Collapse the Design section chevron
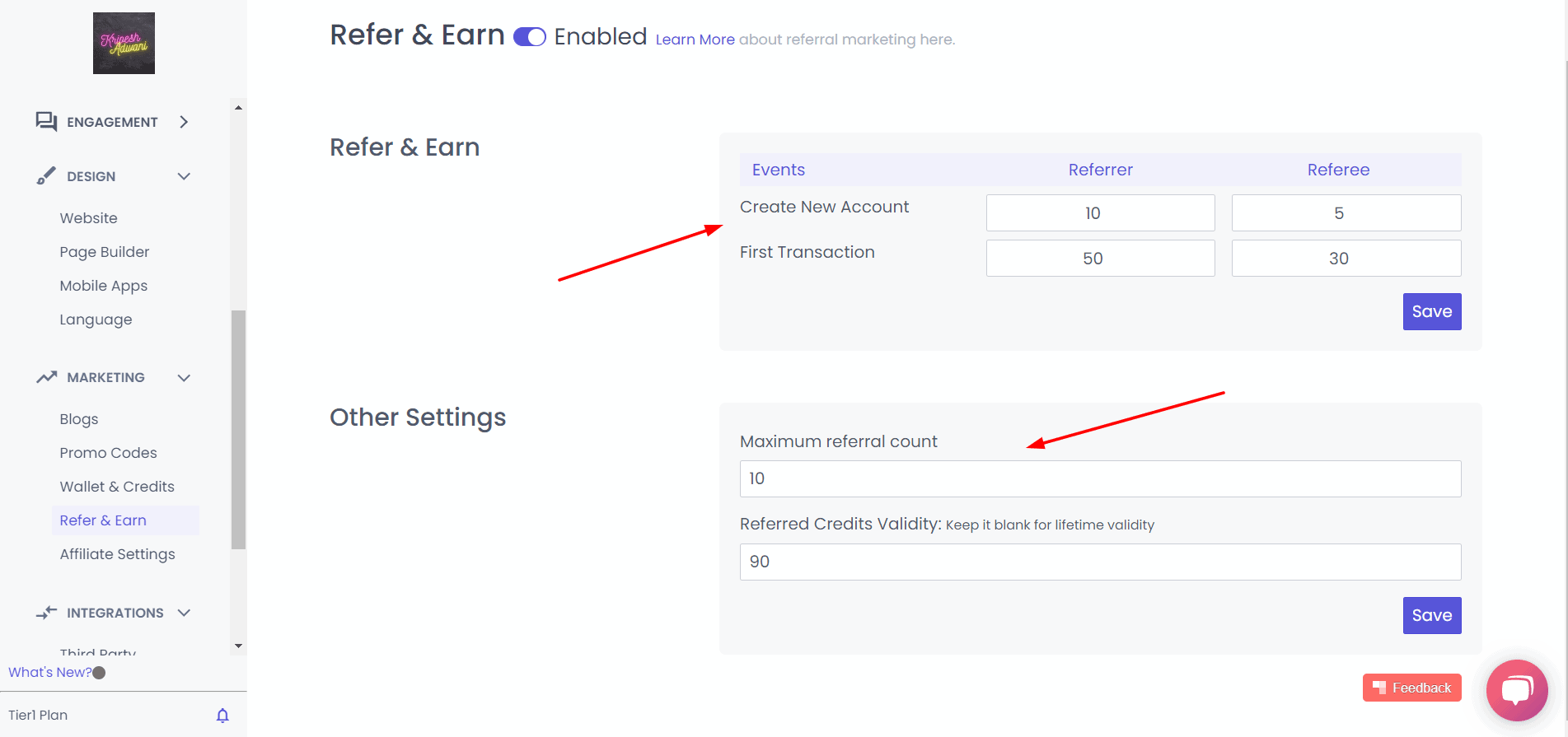Image resolution: width=1568 pixels, height=737 pixels. click(184, 176)
